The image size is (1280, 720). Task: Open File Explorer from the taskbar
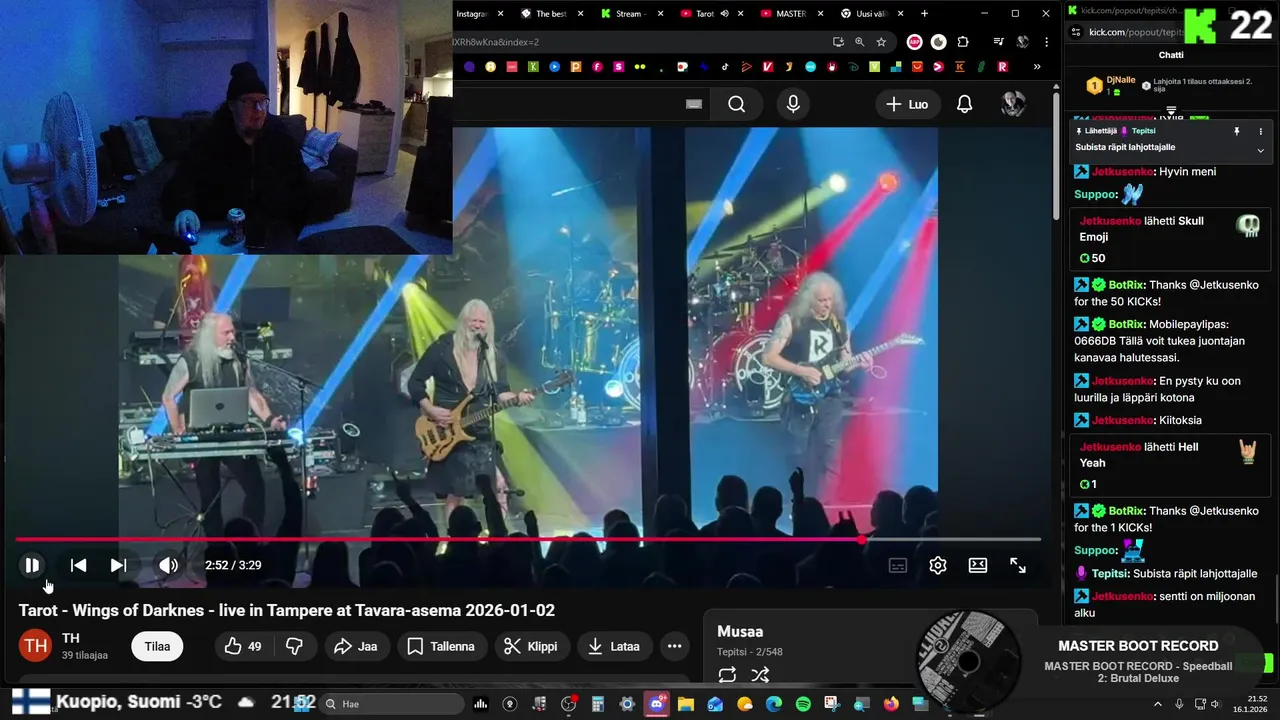(x=686, y=704)
